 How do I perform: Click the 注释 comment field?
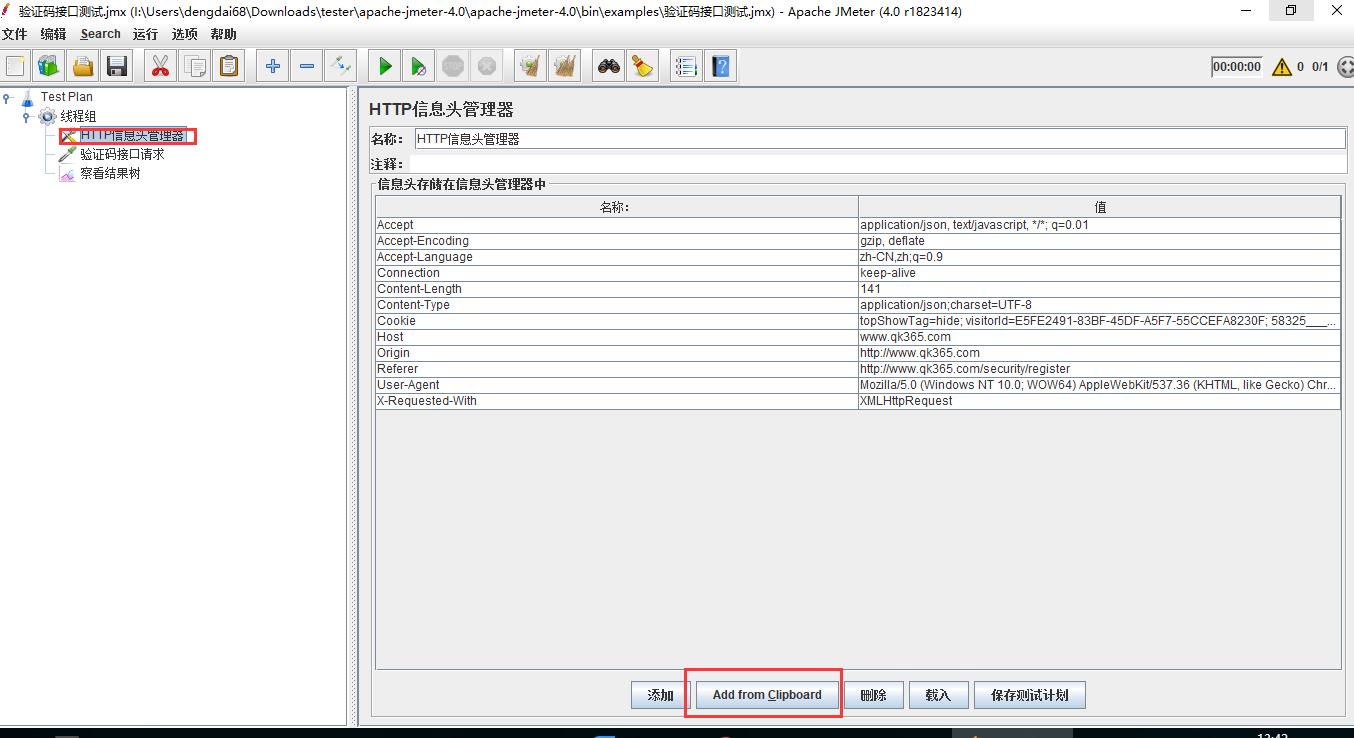click(x=877, y=163)
